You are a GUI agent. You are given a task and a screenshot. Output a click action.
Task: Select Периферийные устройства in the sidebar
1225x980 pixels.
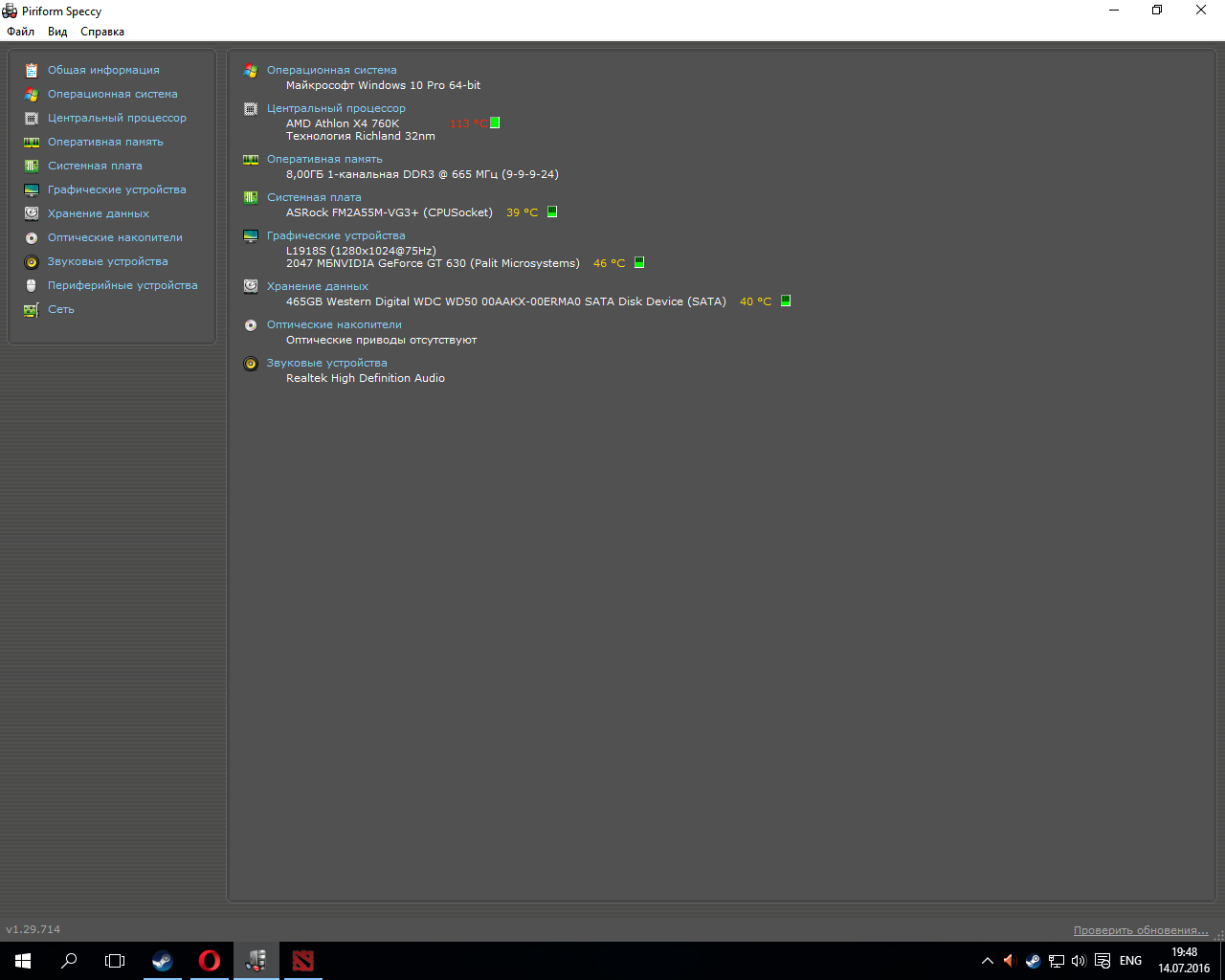coord(122,285)
